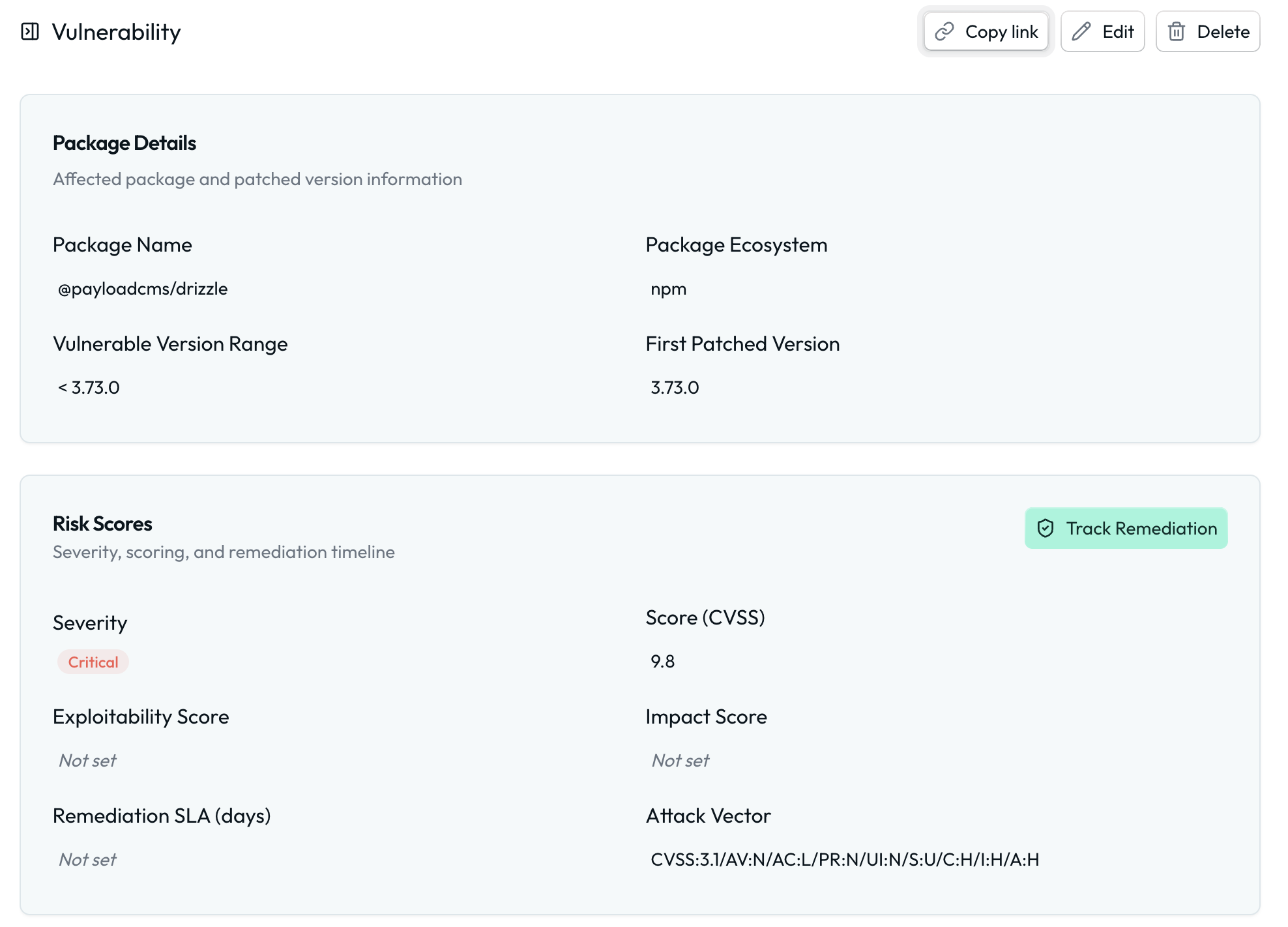Click the Critical severity badge
Screen dimensions: 1288x927
[x=93, y=662]
